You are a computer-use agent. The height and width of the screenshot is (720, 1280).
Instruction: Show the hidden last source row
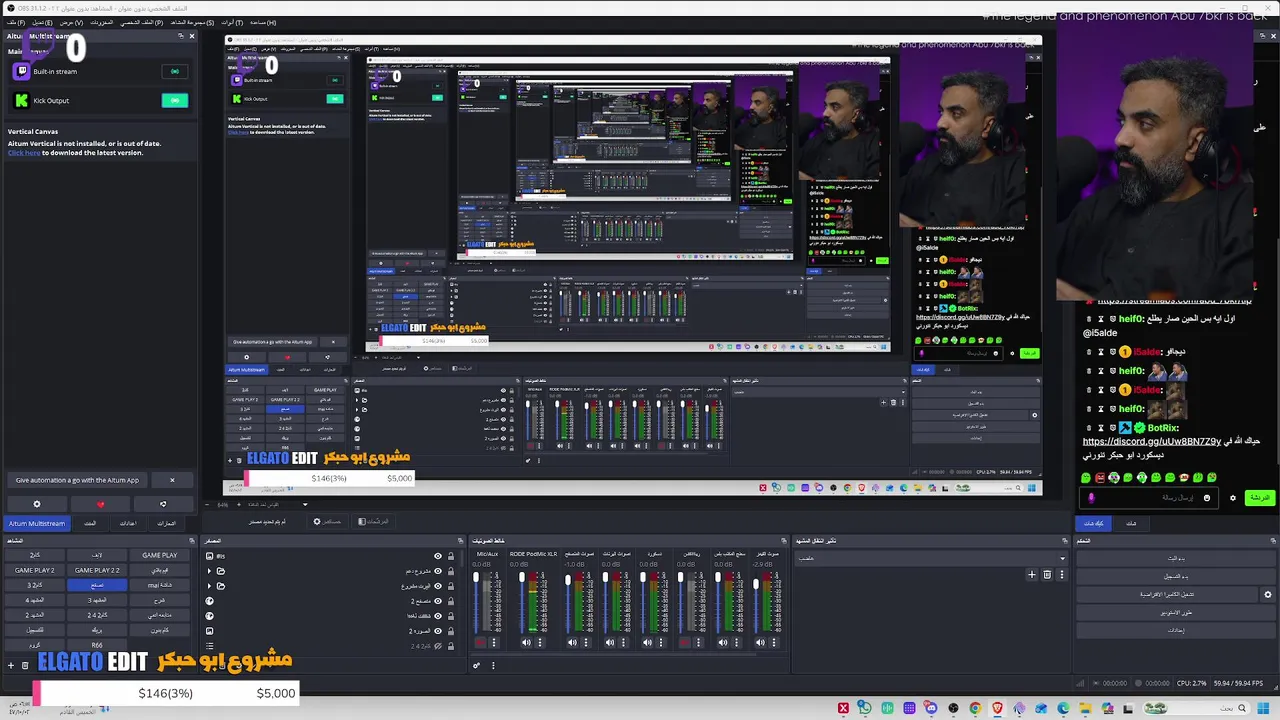[x=437, y=646]
